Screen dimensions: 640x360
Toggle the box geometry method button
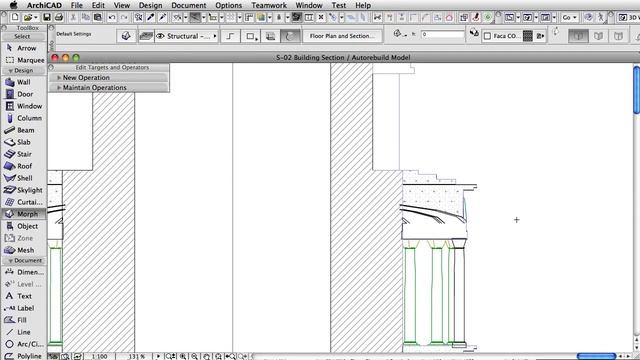(250, 36)
